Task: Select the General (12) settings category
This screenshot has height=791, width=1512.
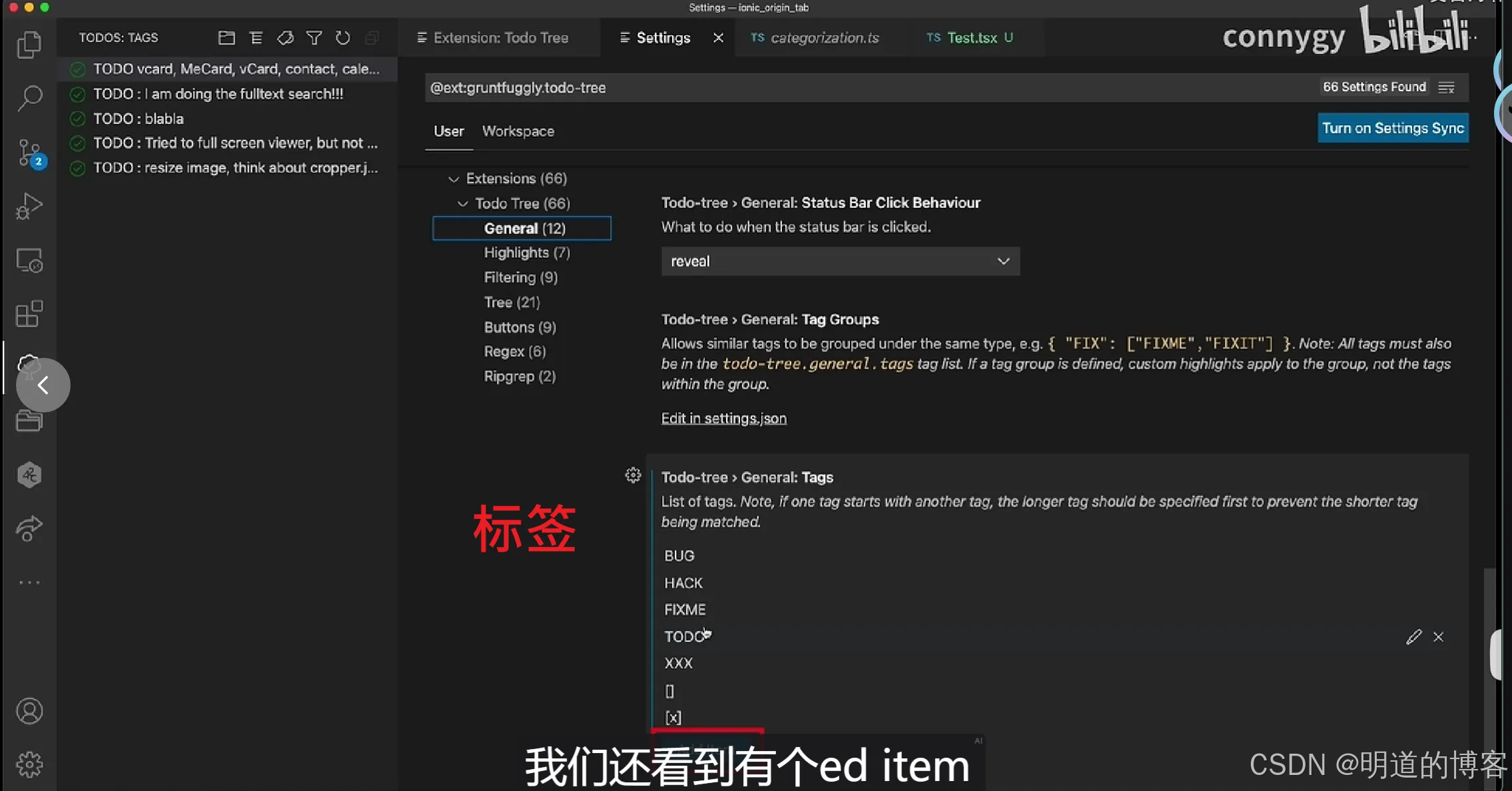Action: [522, 229]
